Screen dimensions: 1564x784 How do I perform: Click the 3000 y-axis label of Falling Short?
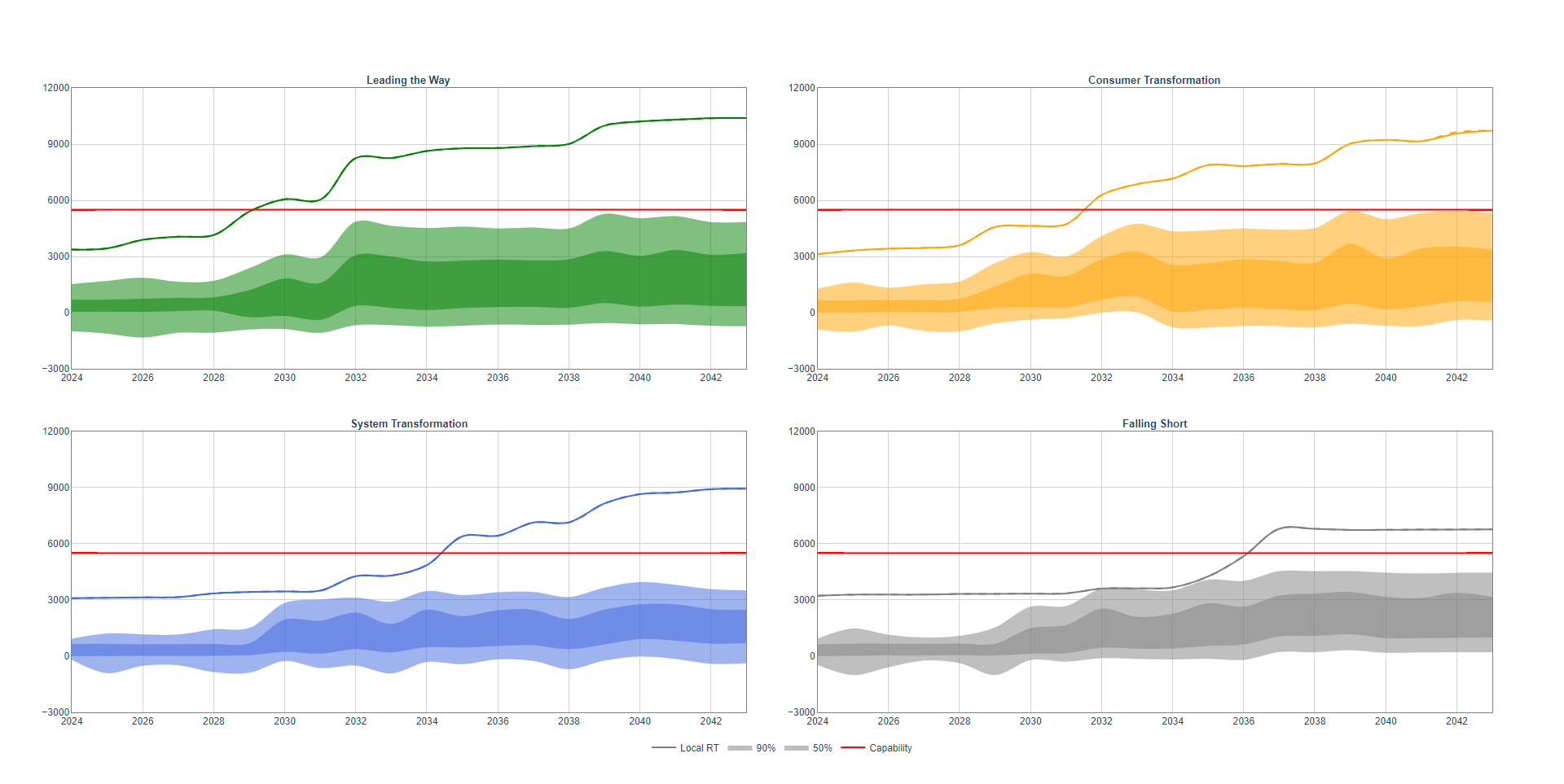click(x=804, y=600)
